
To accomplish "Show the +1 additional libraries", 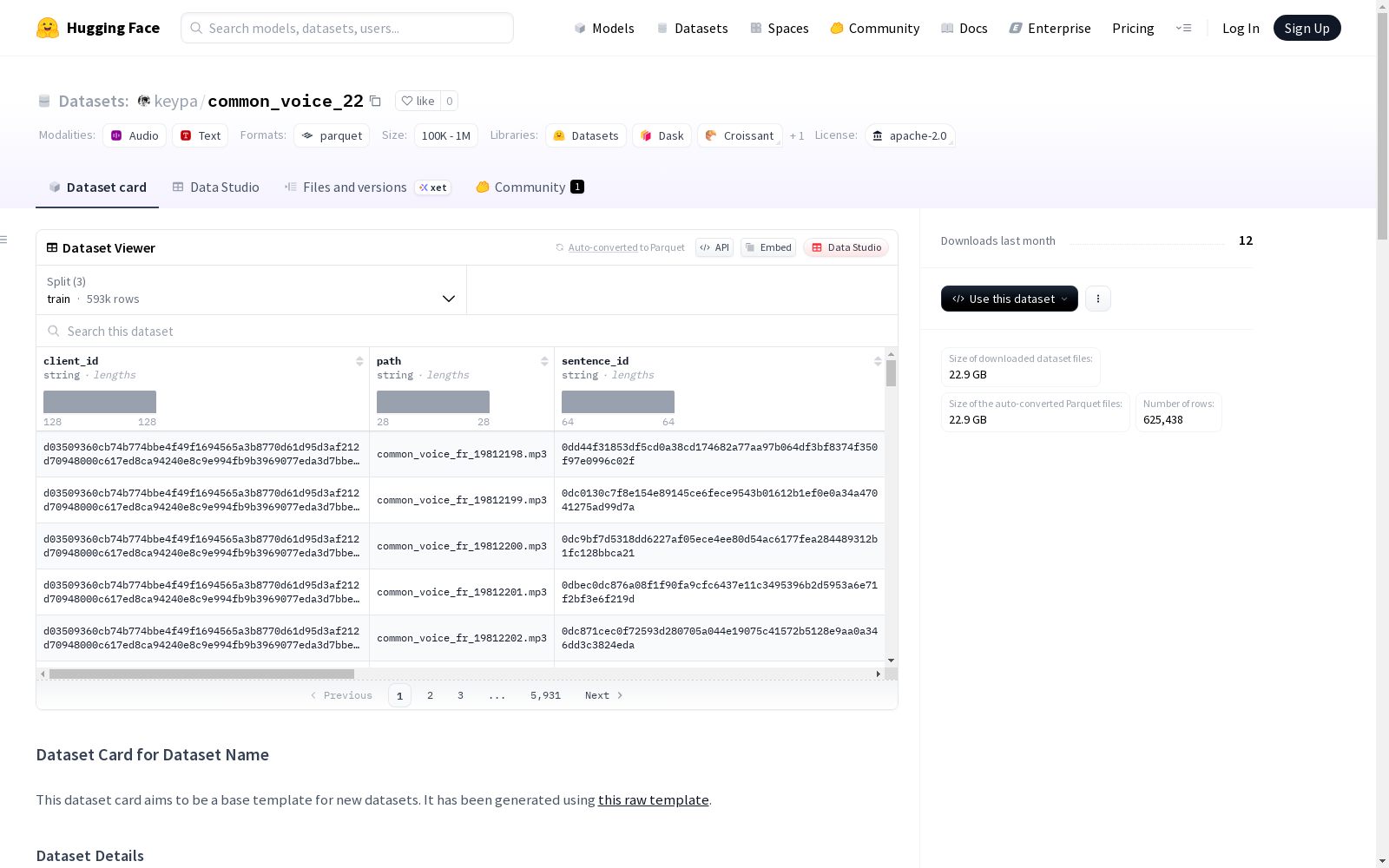I will 797,135.
